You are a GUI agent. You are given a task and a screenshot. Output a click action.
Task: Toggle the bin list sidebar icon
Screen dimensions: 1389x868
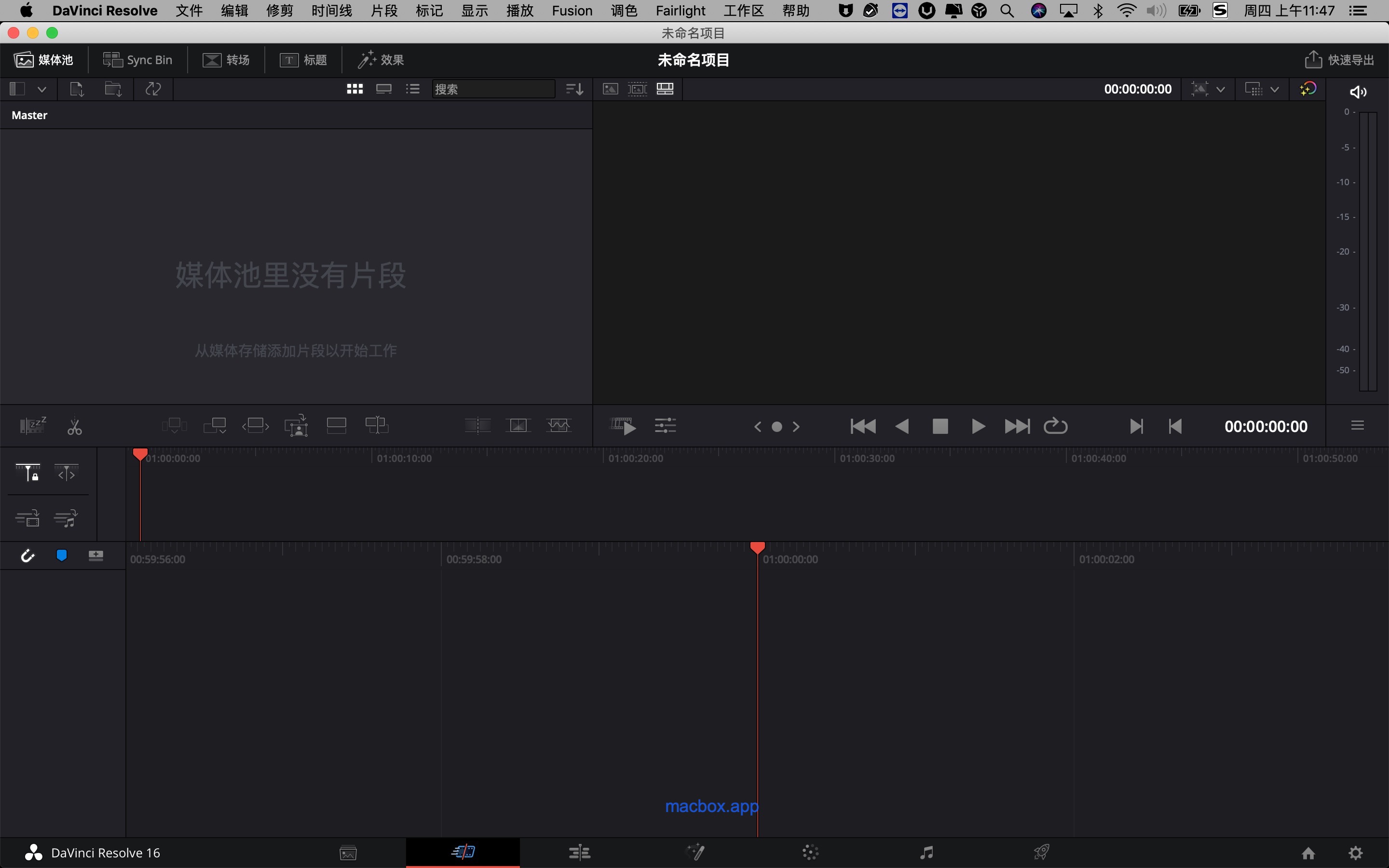17,89
